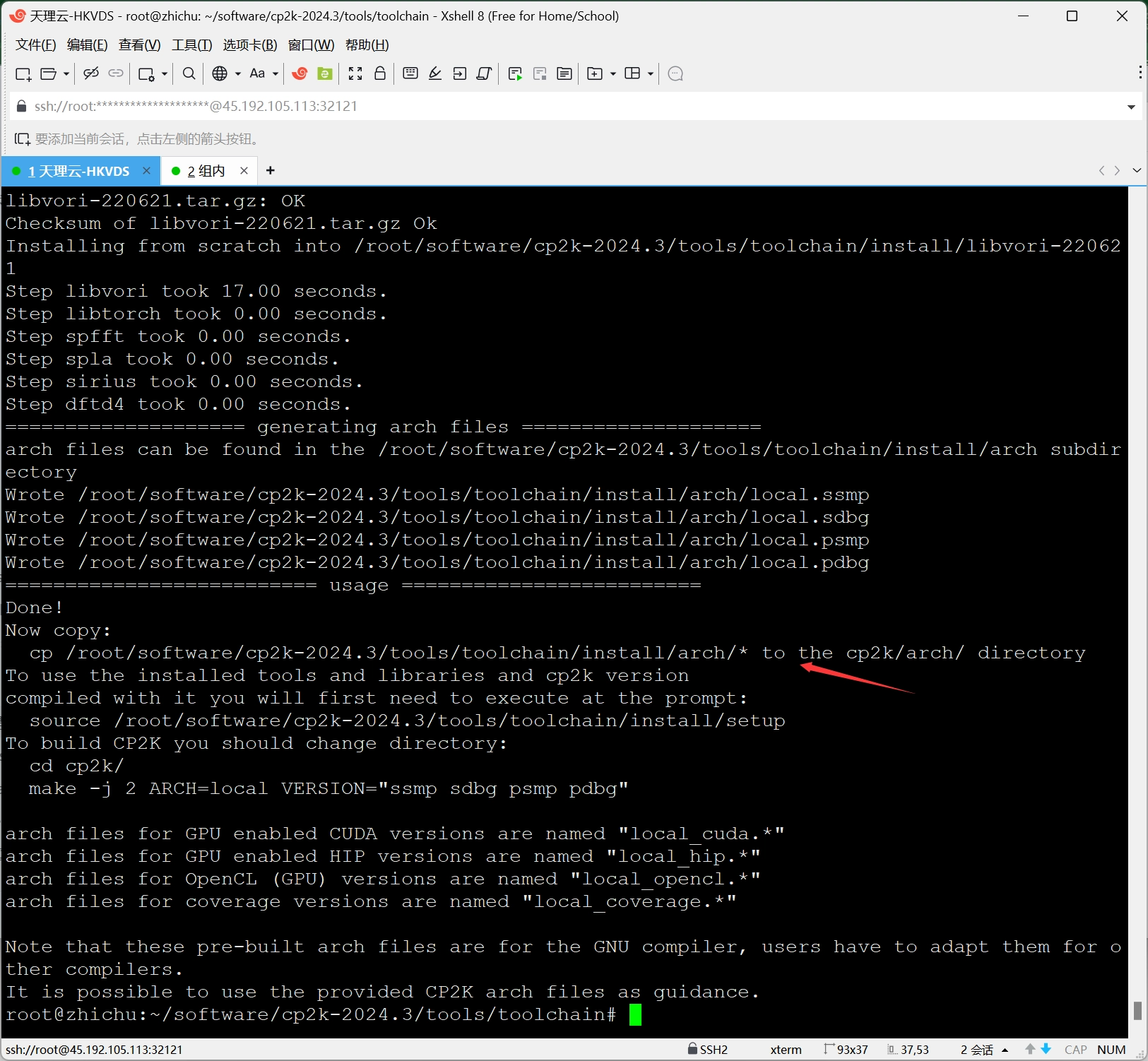The height and width of the screenshot is (1061, 1148).
Task: Click the ssh address bar field
Action: click(x=576, y=107)
